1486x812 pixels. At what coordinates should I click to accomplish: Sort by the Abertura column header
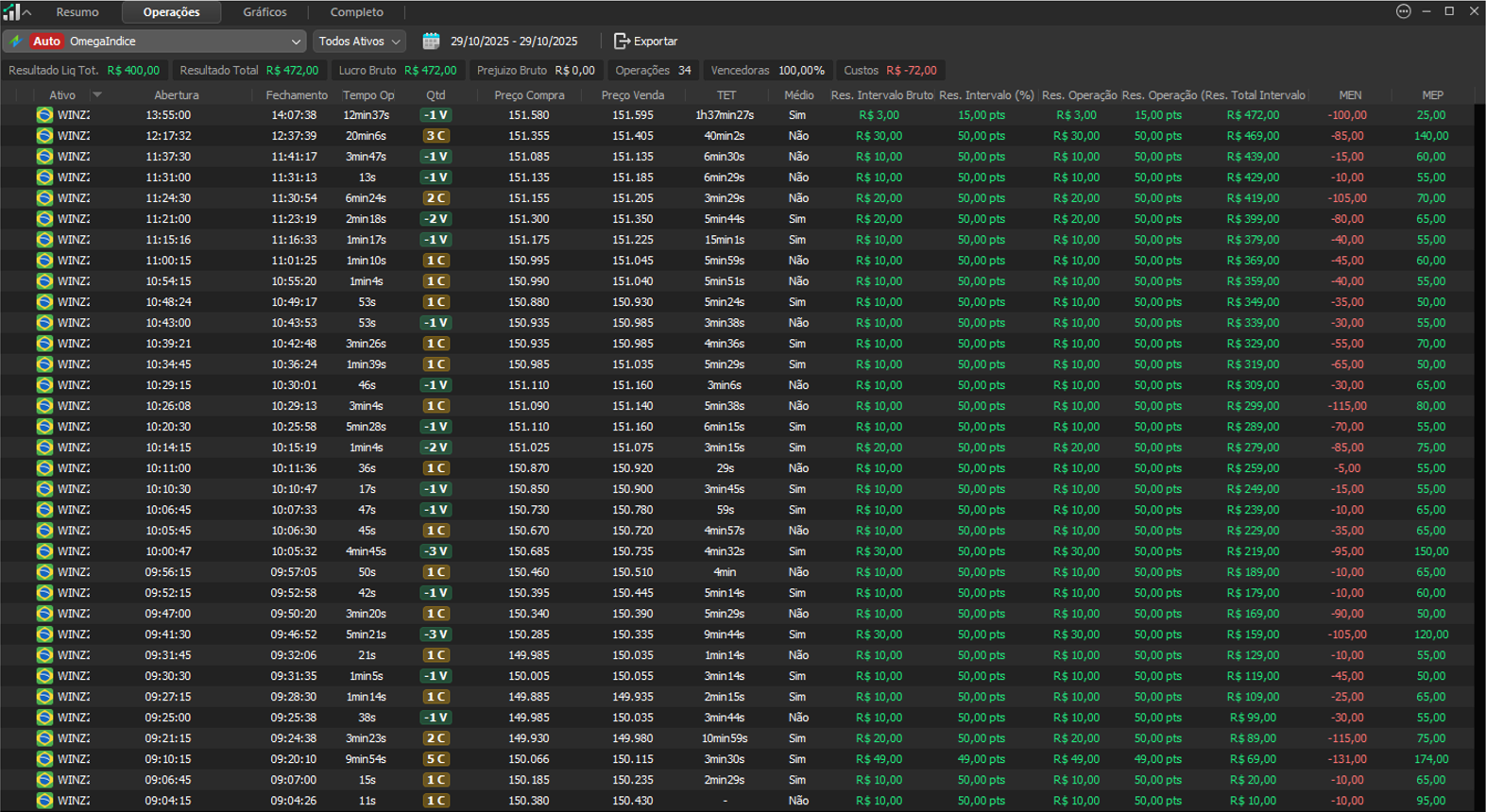coord(177,95)
